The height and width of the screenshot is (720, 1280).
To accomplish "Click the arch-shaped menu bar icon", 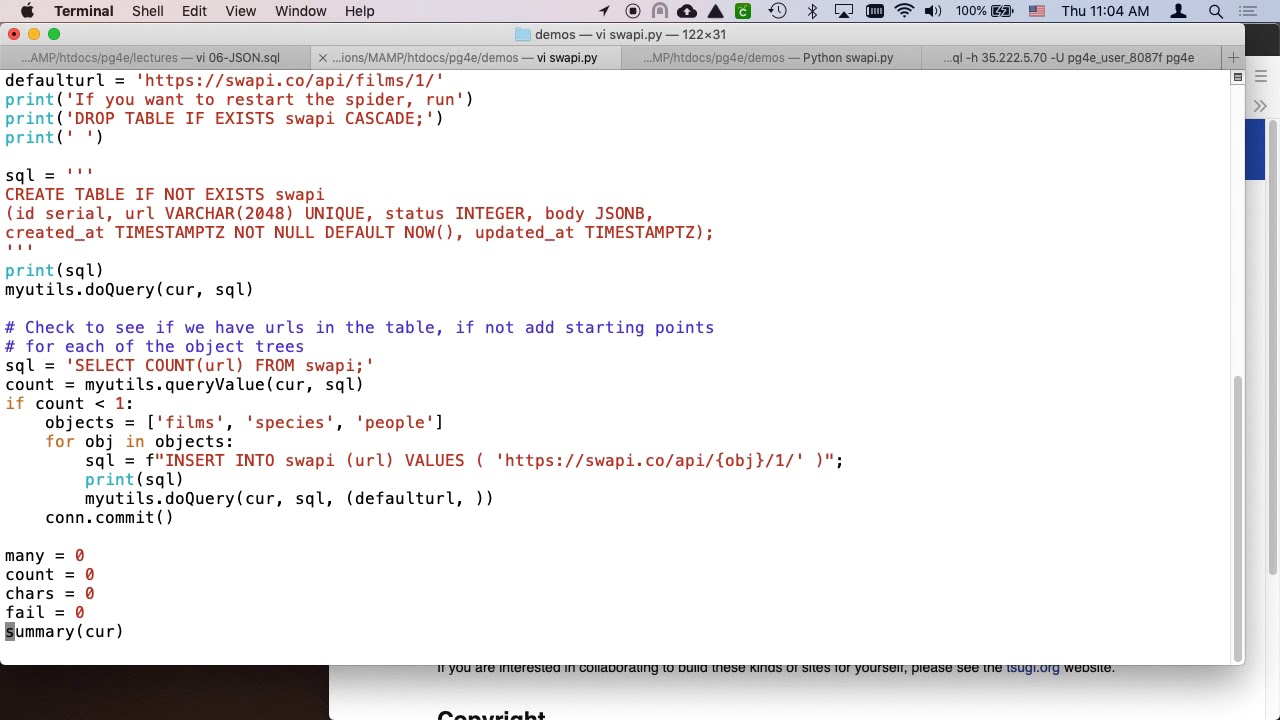I will [x=659, y=11].
